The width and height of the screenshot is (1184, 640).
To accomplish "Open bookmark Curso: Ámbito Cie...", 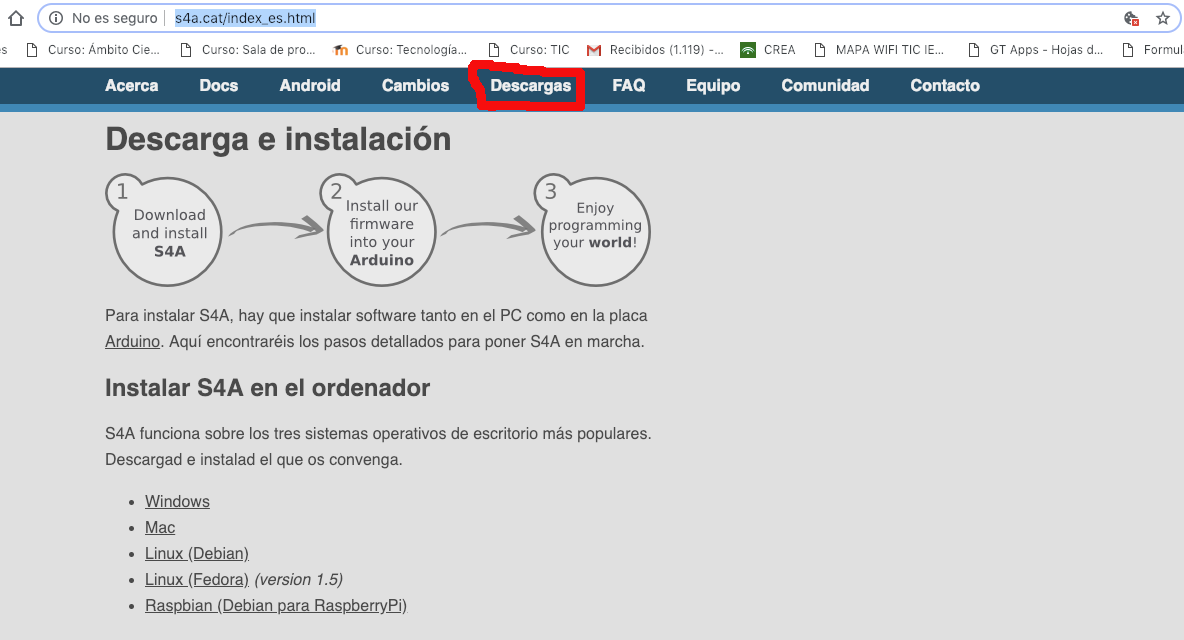I will pos(93,50).
